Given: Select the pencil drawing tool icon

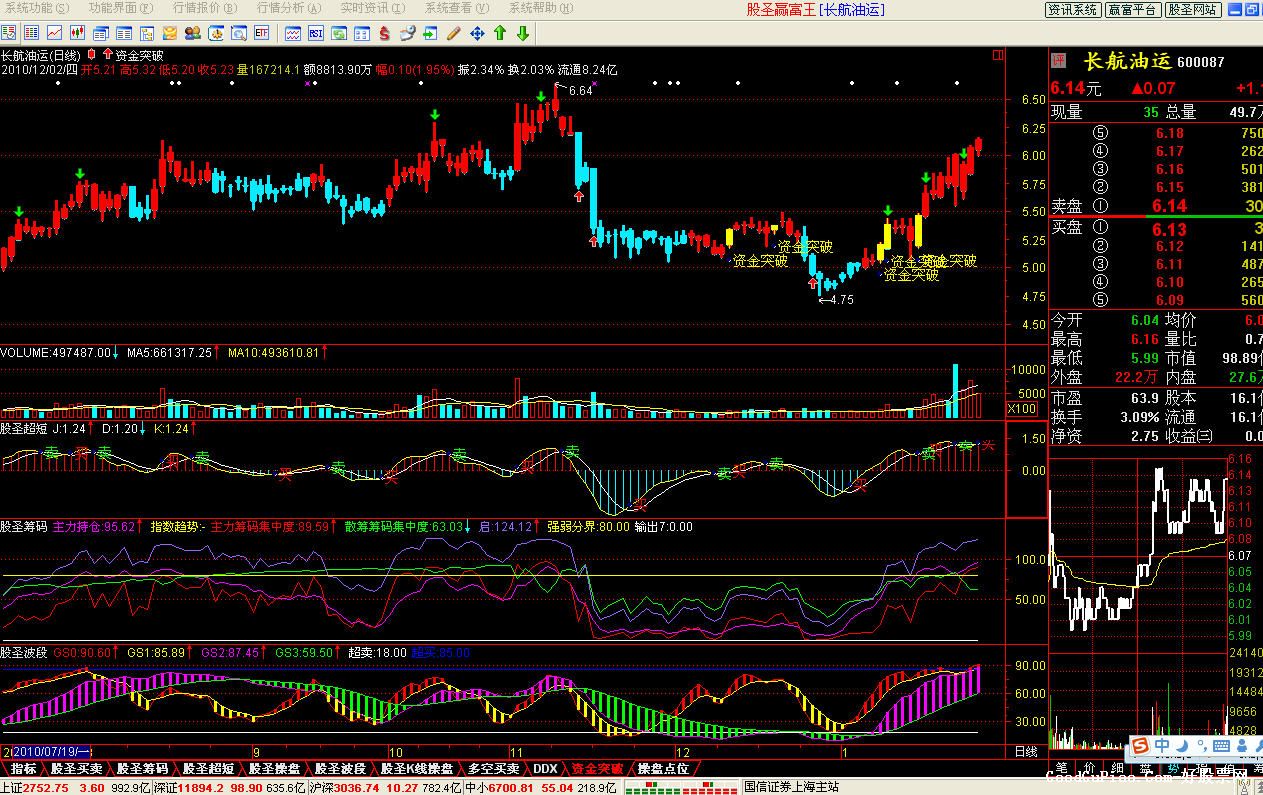Looking at the screenshot, I should point(453,33).
